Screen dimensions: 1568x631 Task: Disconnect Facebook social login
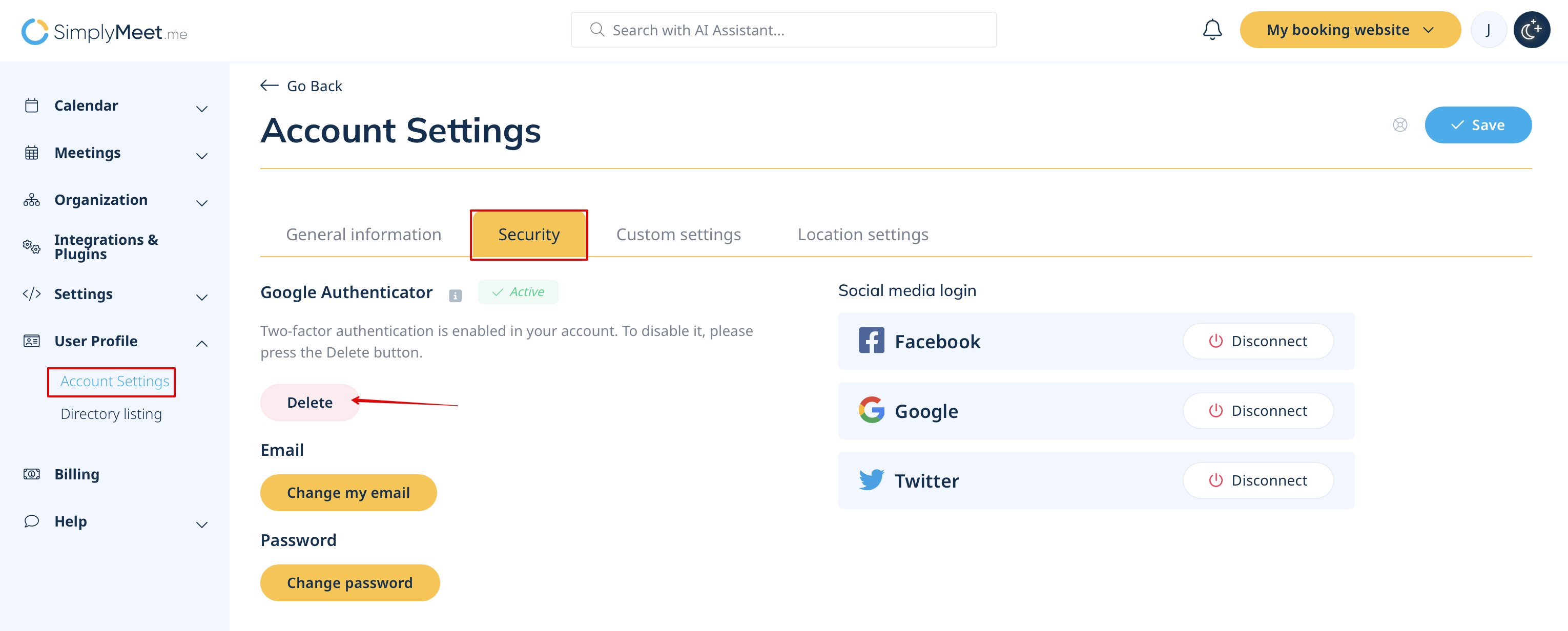(x=1257, y=341)
